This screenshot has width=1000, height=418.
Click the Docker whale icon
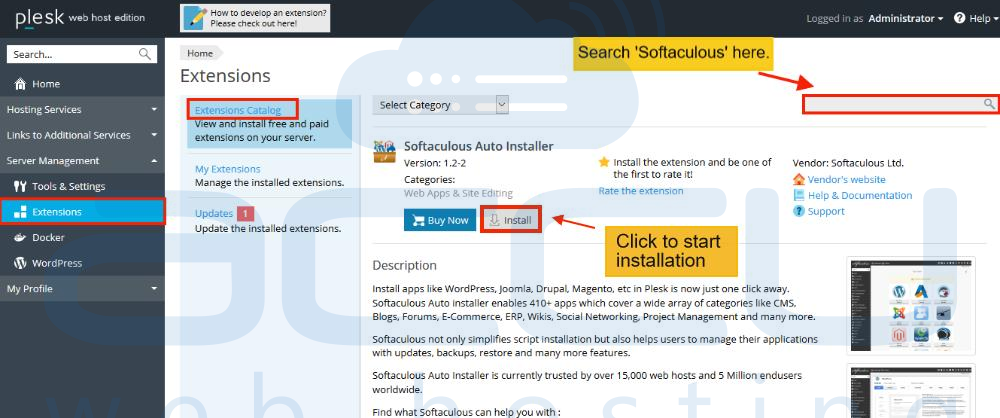pyautogui.click(x=20, y=237)
